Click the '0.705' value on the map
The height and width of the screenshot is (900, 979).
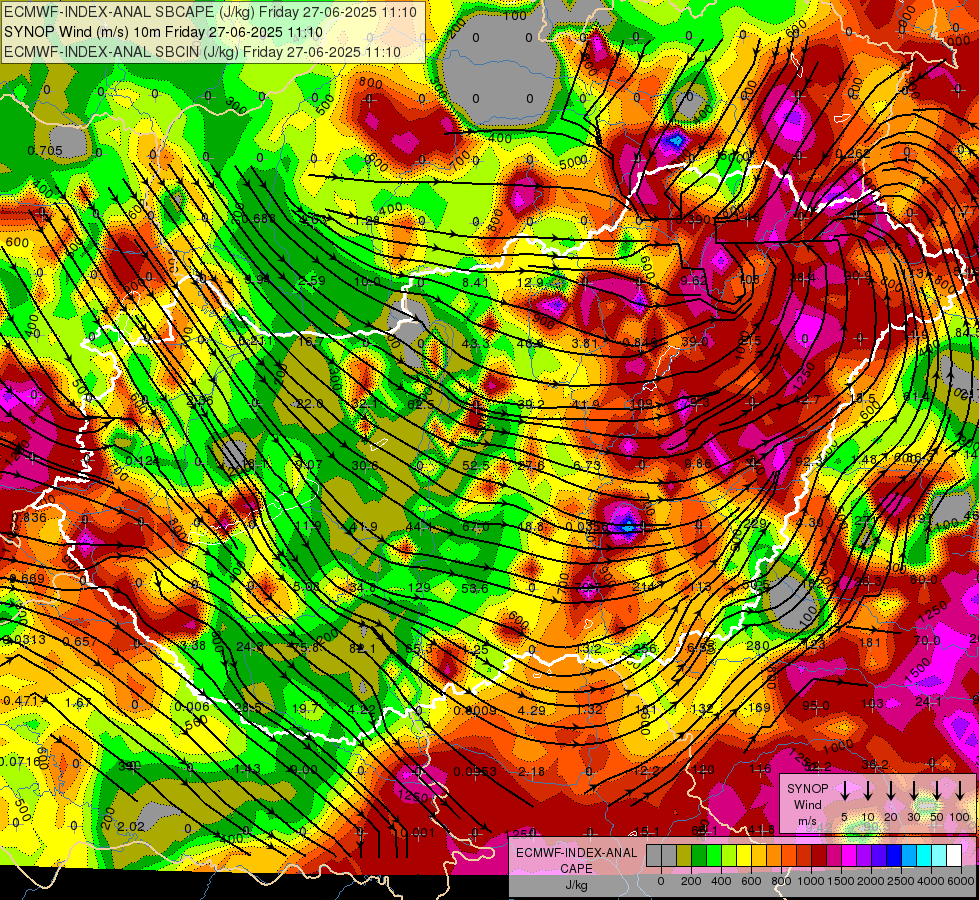(x=45, y=151)
